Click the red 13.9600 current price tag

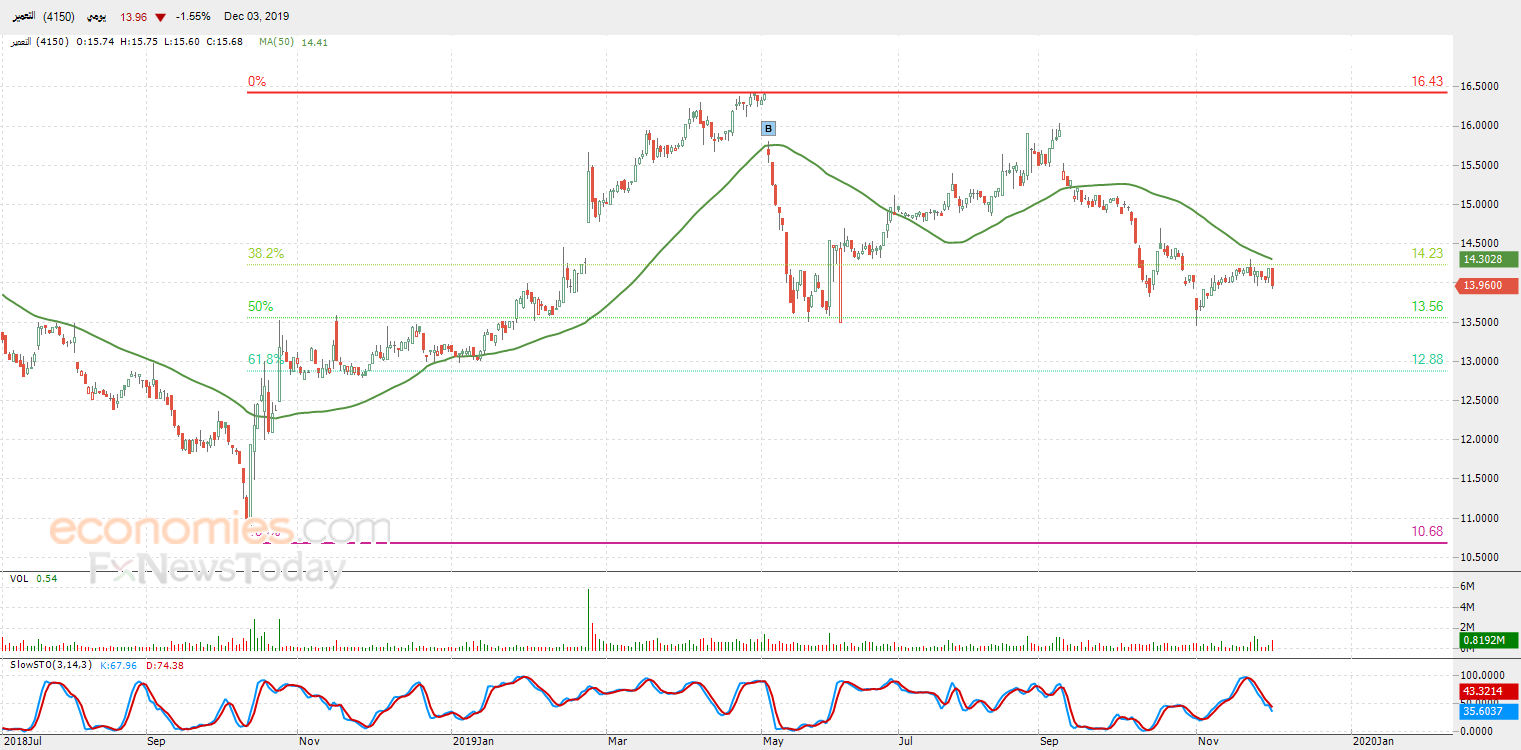coord(1488,286)
